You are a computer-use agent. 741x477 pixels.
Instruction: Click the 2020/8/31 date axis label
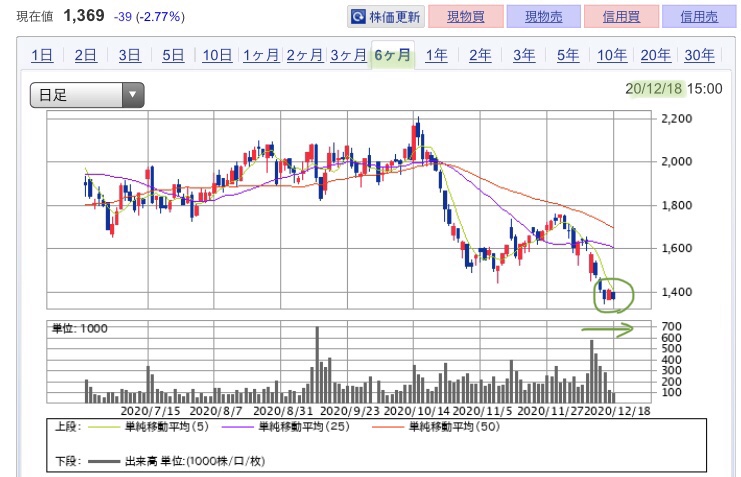pyautogui.click(x=283, y=411)
